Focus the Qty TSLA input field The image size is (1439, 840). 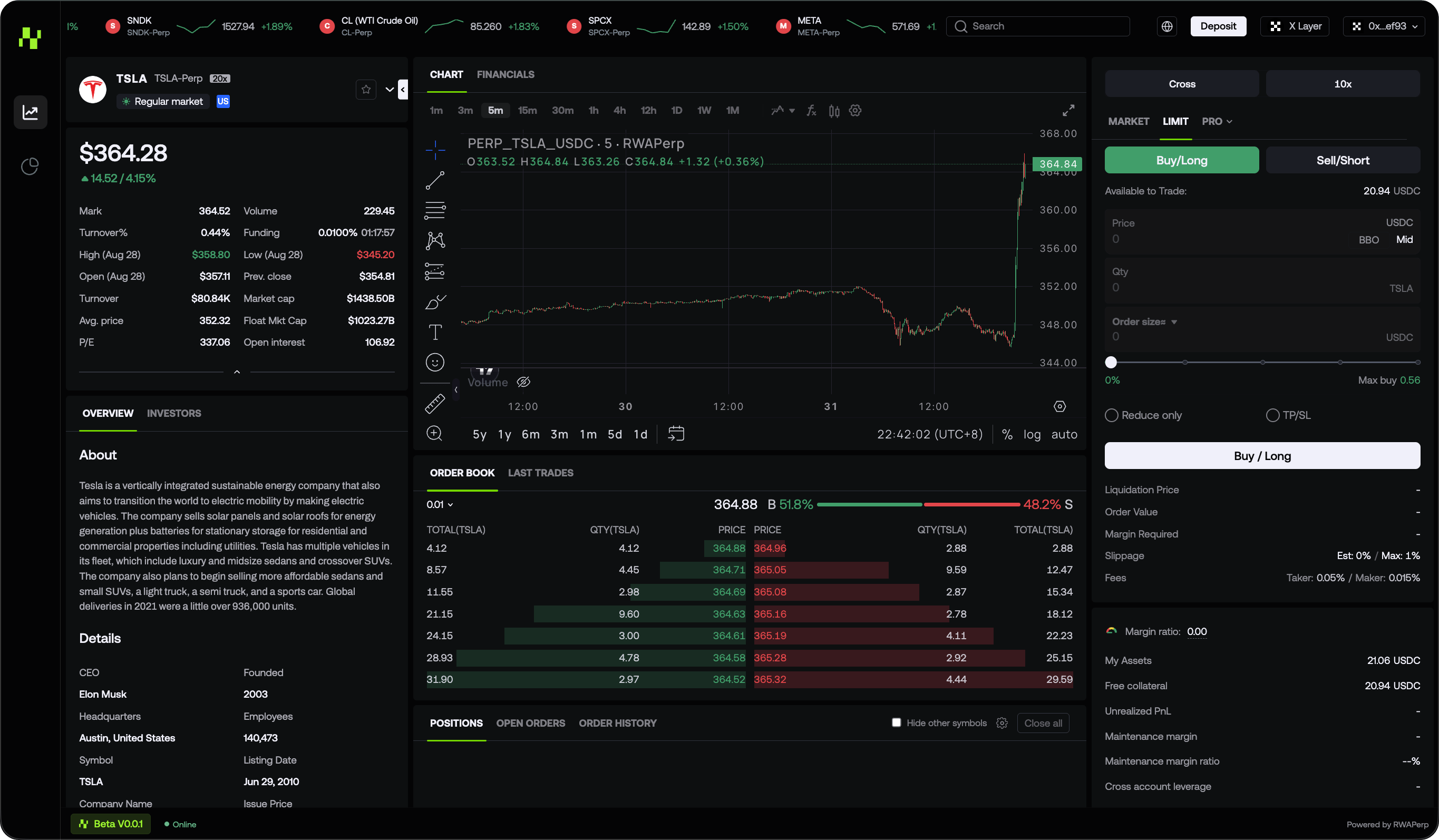pos(1262,280)
